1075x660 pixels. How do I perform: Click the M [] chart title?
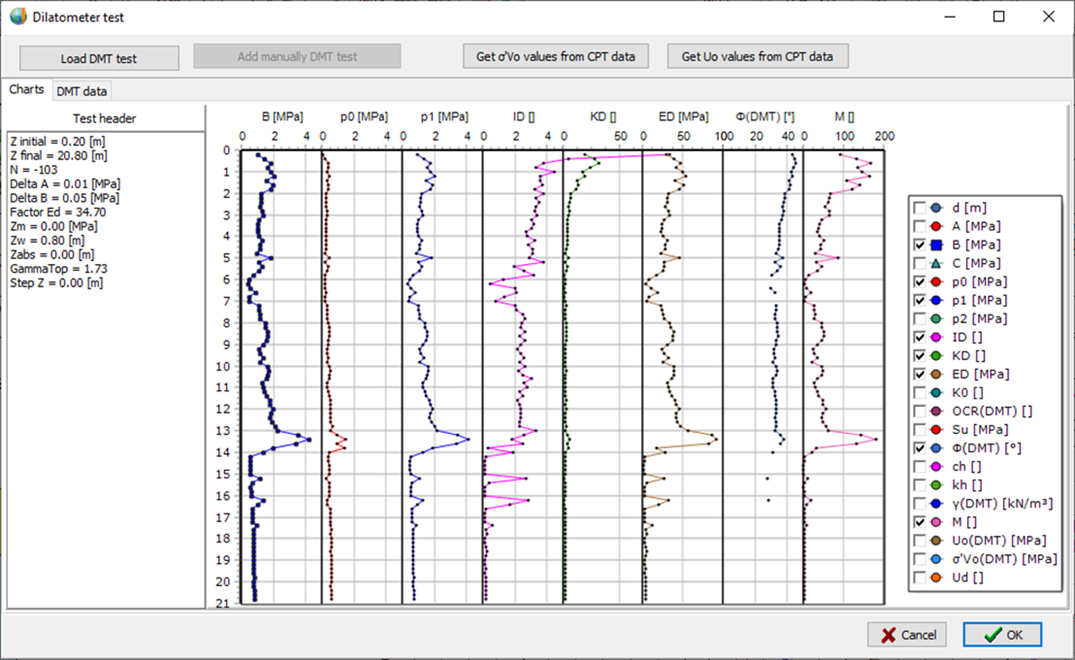click(845, 117)
